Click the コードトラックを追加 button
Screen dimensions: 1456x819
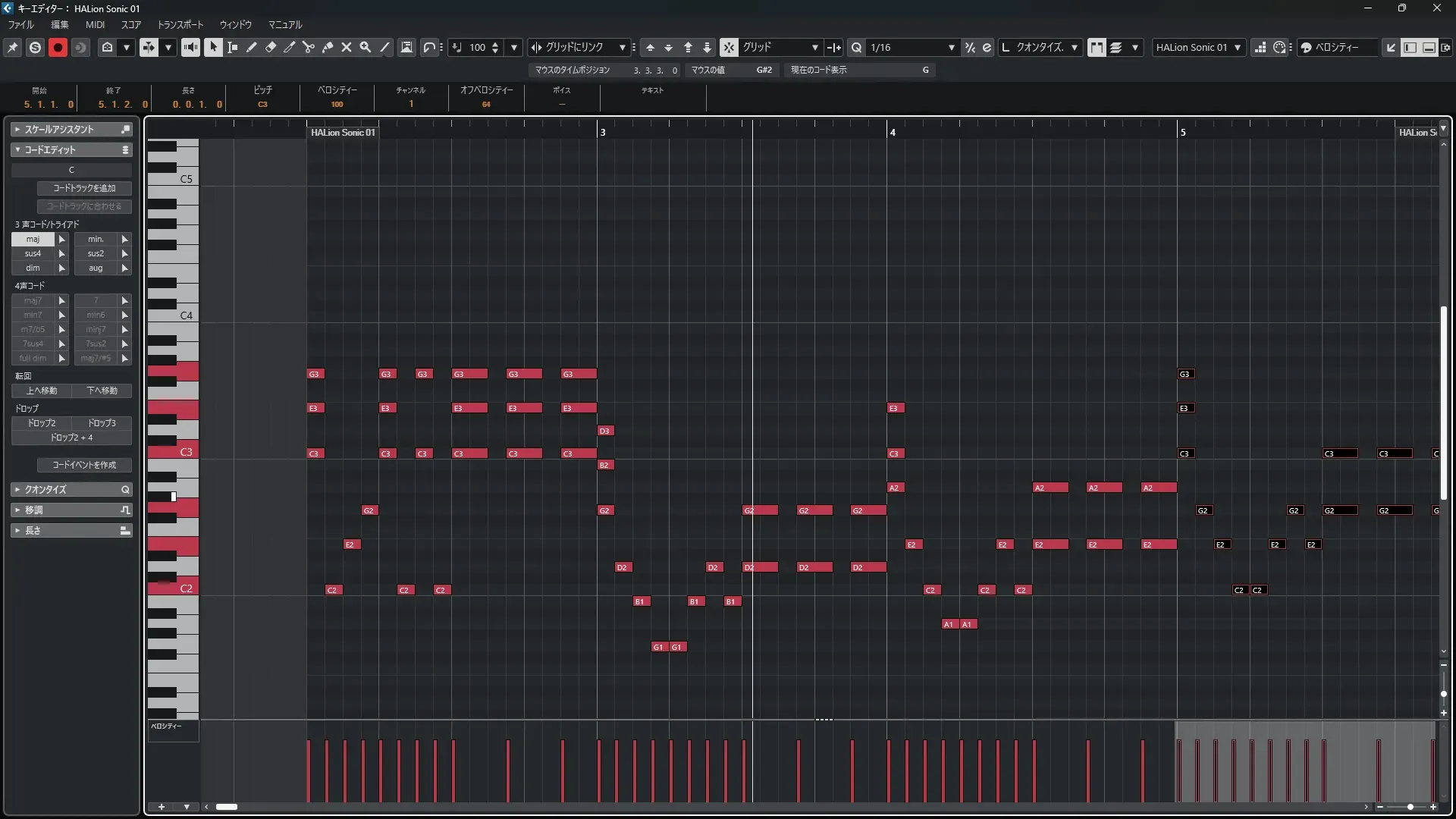(x=84, y=188)
